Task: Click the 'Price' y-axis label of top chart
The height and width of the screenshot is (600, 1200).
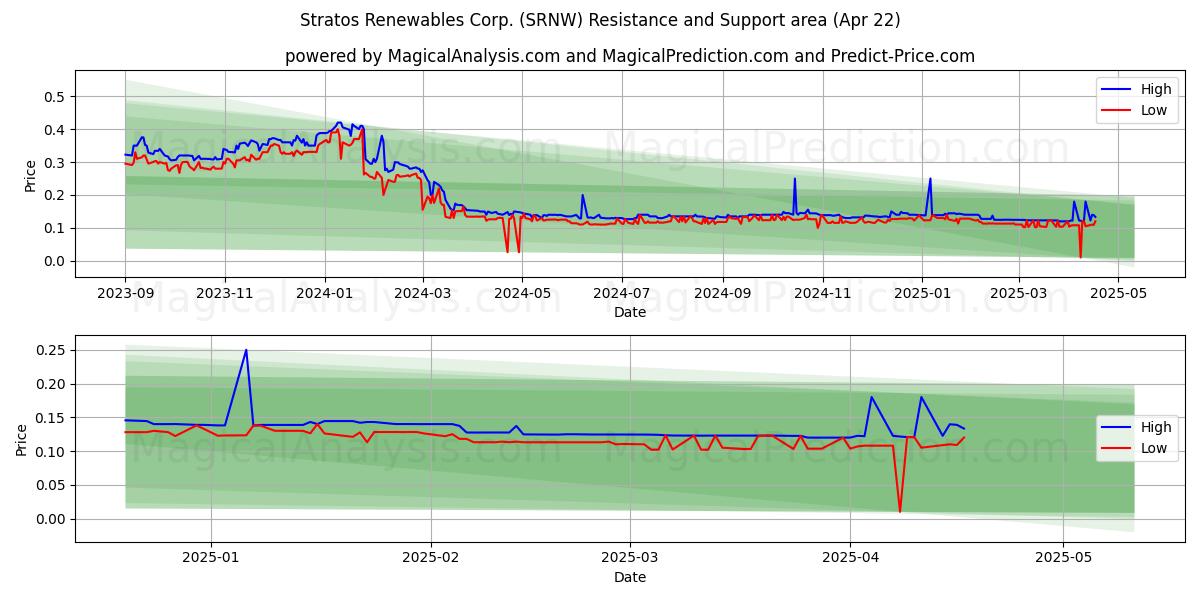Action: pyautogui.click(x=31, y=176)
